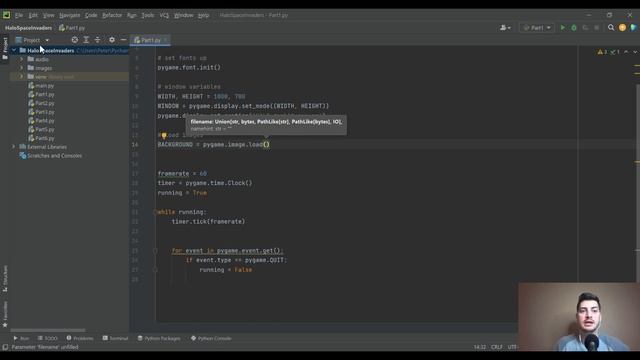640x360 pixels.
Task: Open the Navigate menu
Action: coord(70,15)
